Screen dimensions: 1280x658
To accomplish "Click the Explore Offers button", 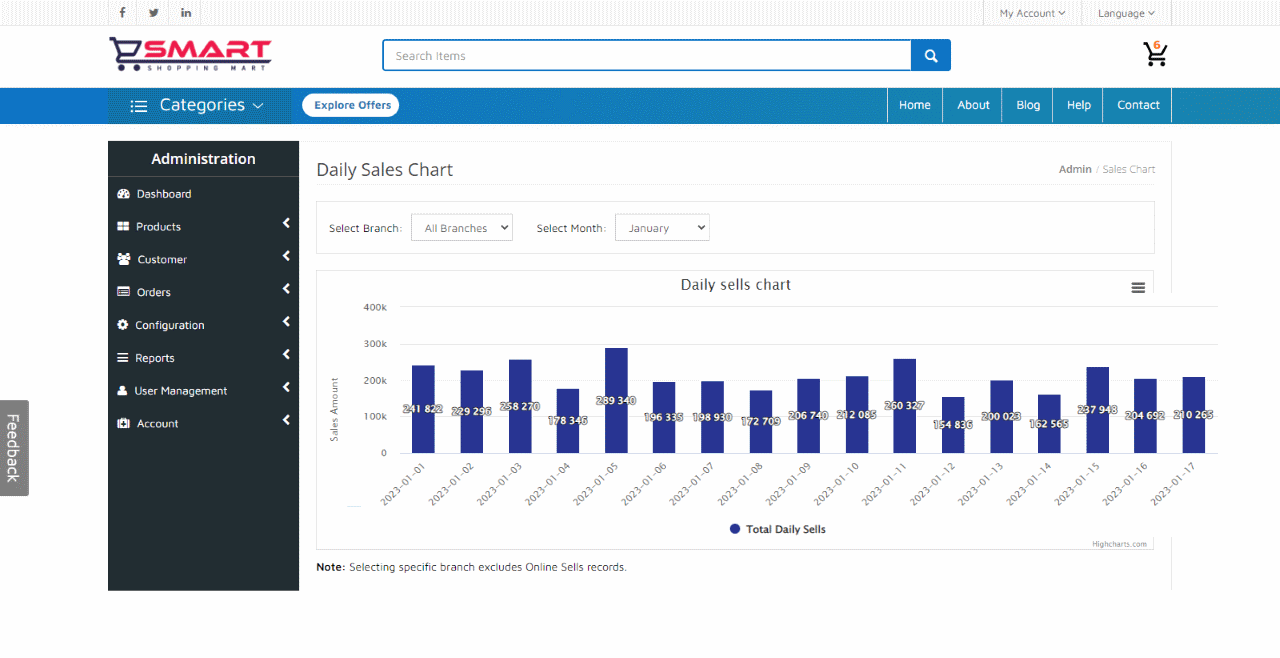I will 350,105.
